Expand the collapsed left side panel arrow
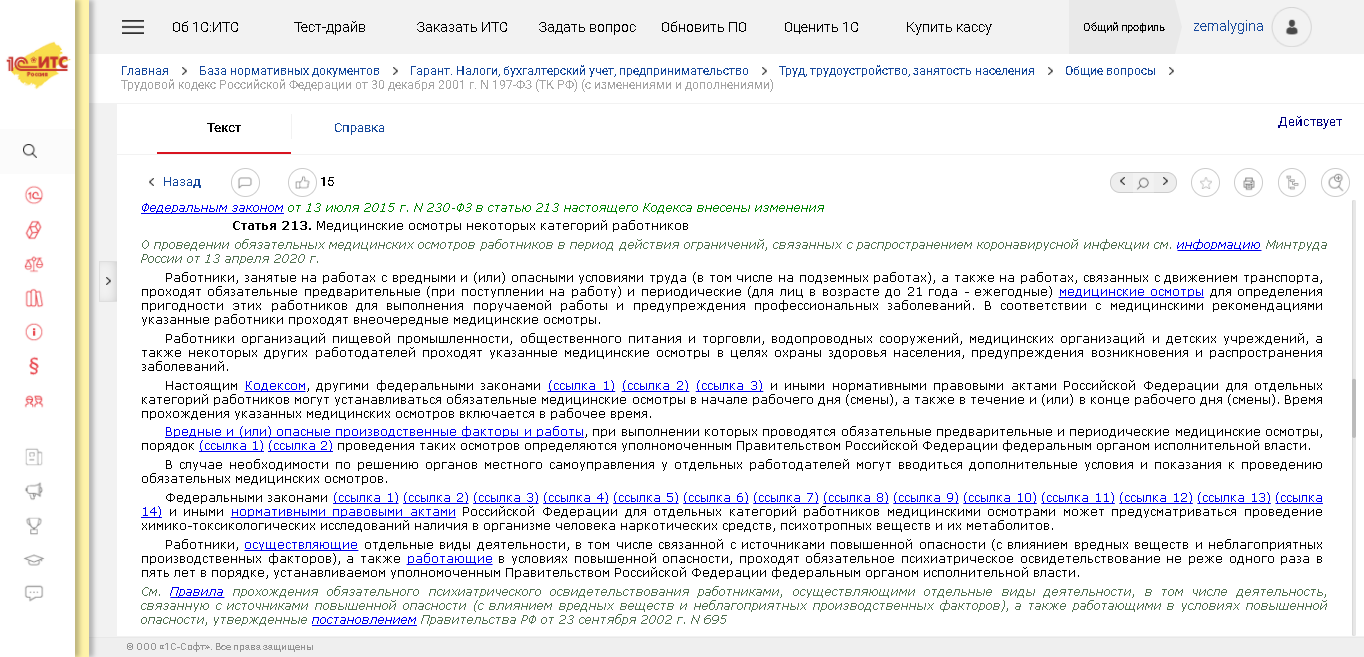Screen dimensions: 1364x657 (x=108, y=282)
